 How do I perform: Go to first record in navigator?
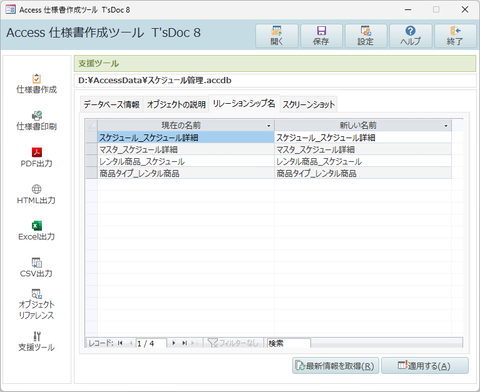(120, 343)
